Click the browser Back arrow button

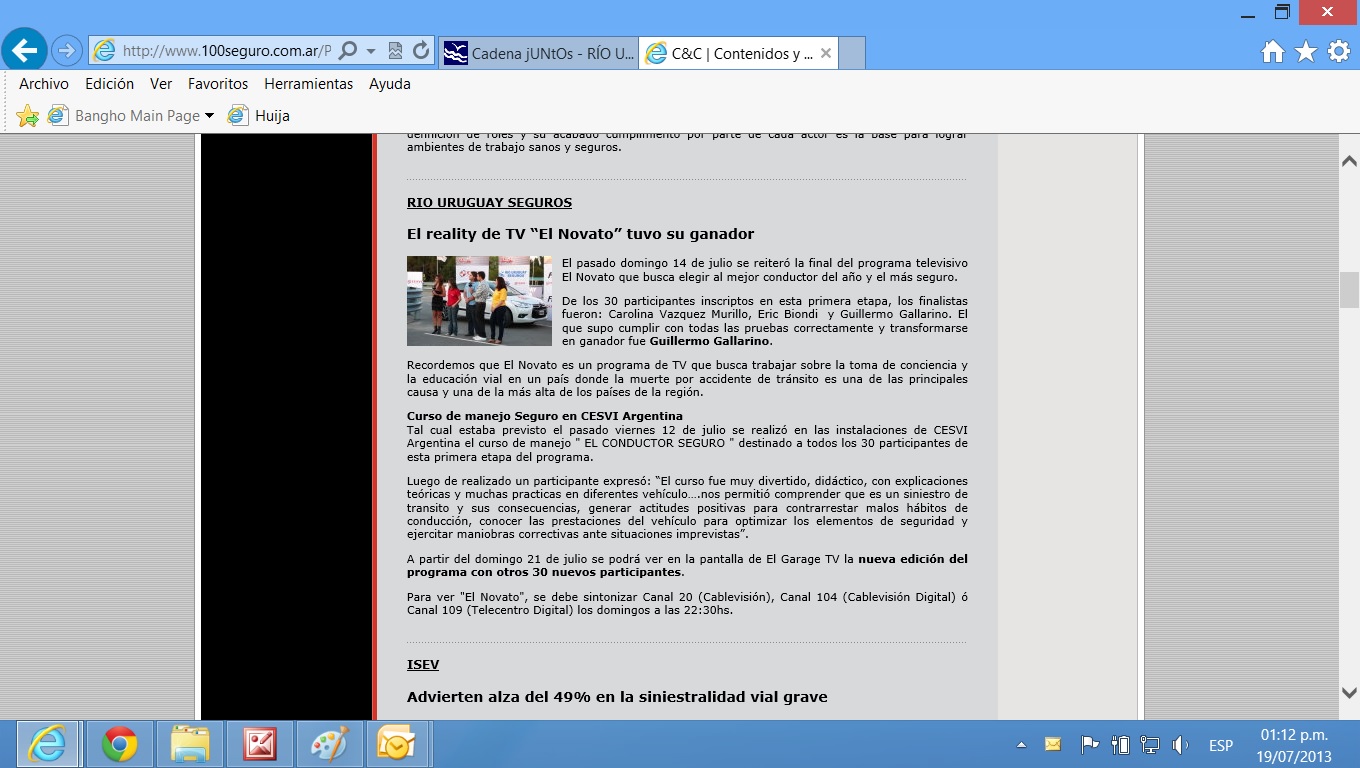tap(24, 49)
